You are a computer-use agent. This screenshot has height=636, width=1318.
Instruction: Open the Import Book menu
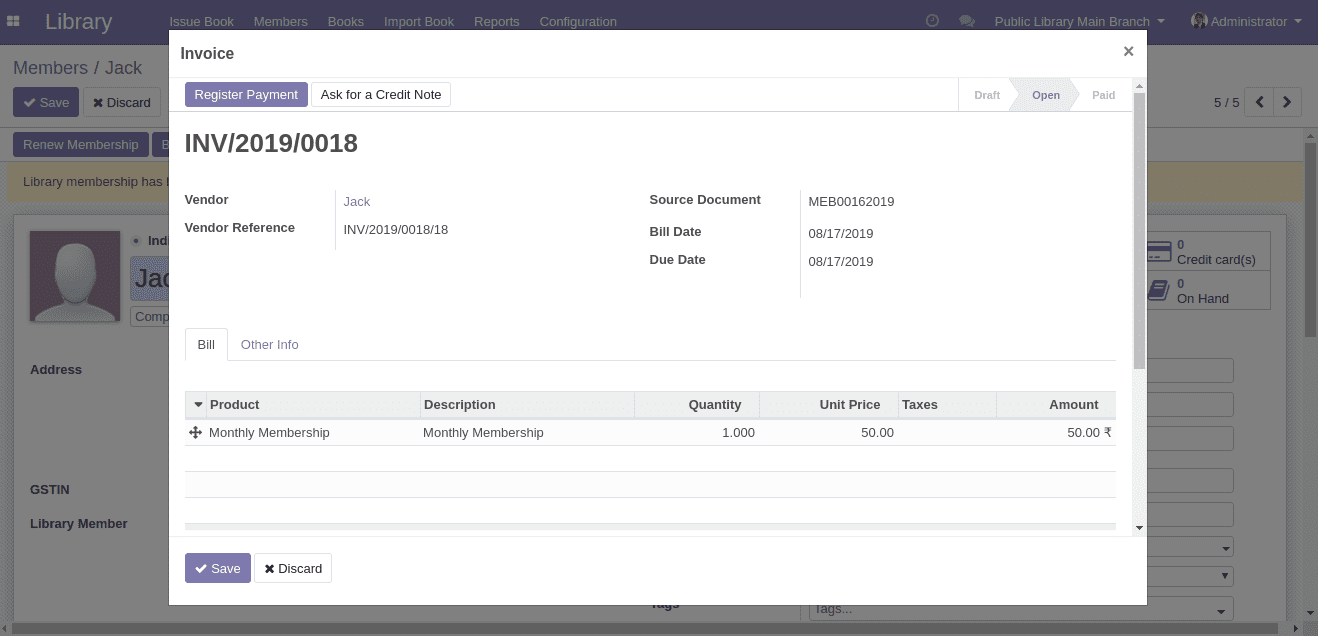pyautogui.click(x=419, y=21)
